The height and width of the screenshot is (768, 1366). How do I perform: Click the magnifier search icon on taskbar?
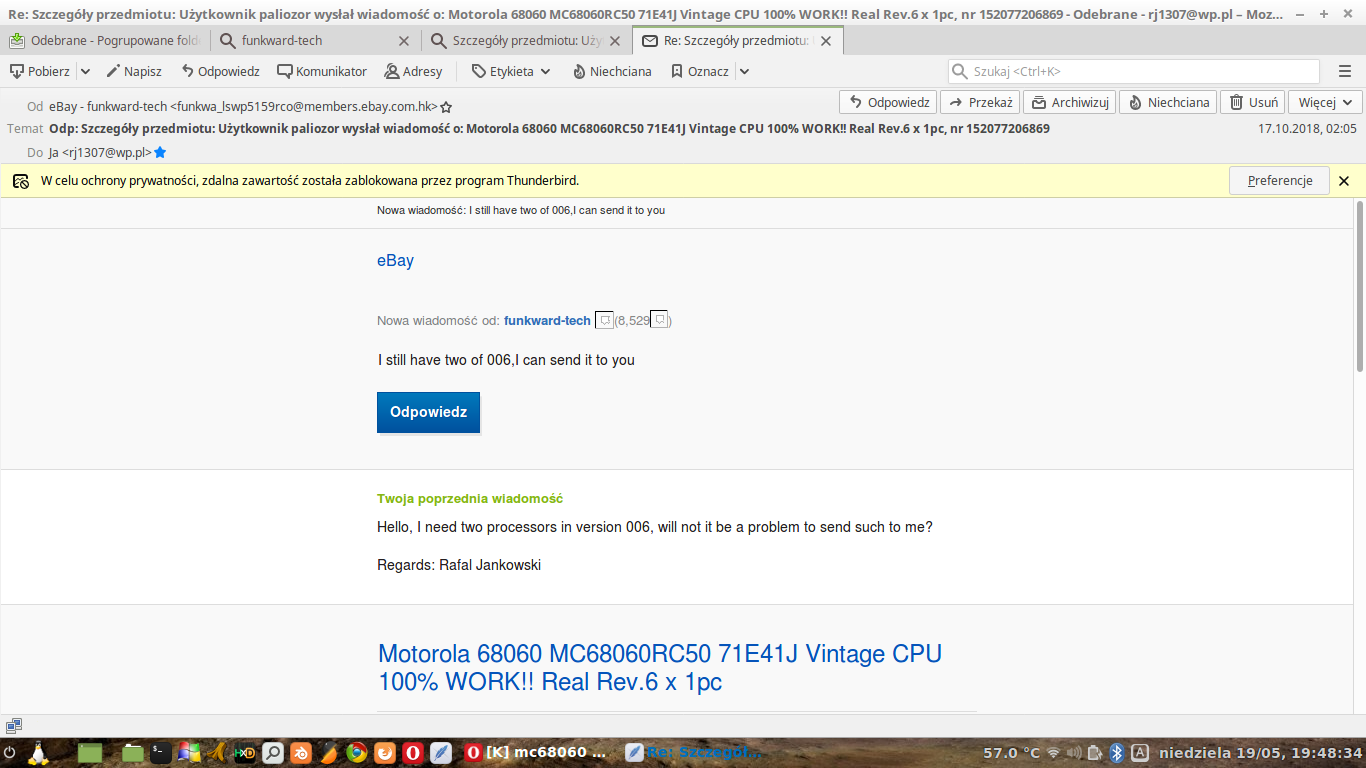272,753
